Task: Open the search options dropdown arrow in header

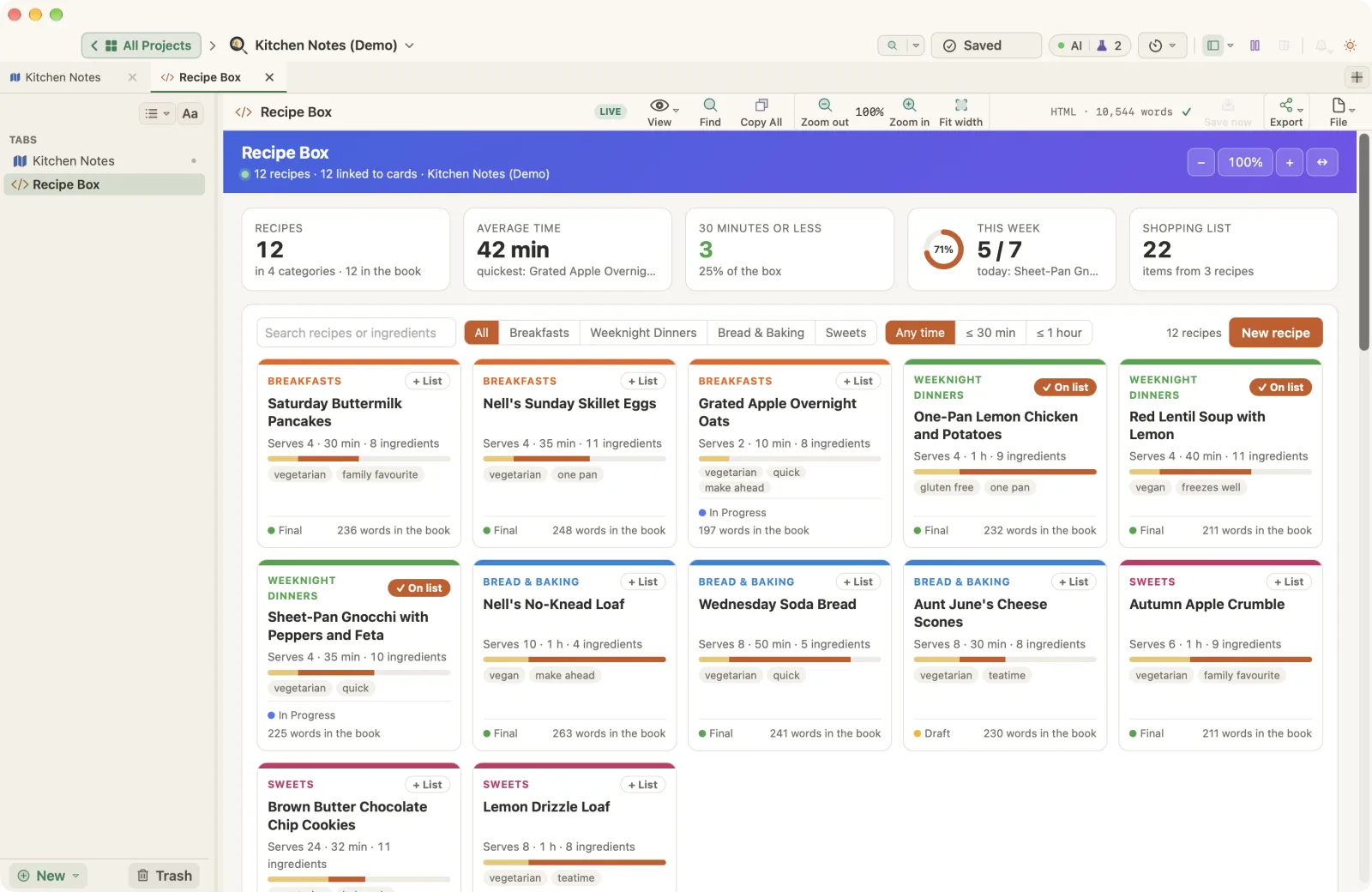Action: click(x=915, y=45)
